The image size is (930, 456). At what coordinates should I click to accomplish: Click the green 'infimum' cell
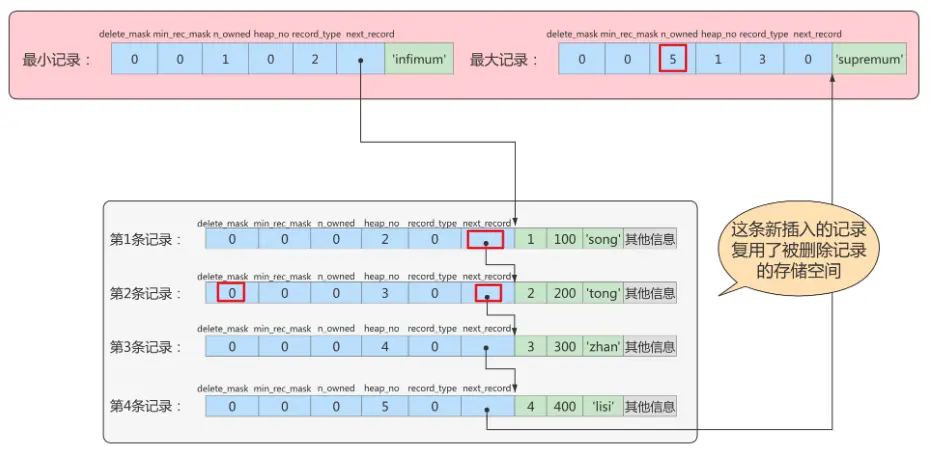[418, 59]
